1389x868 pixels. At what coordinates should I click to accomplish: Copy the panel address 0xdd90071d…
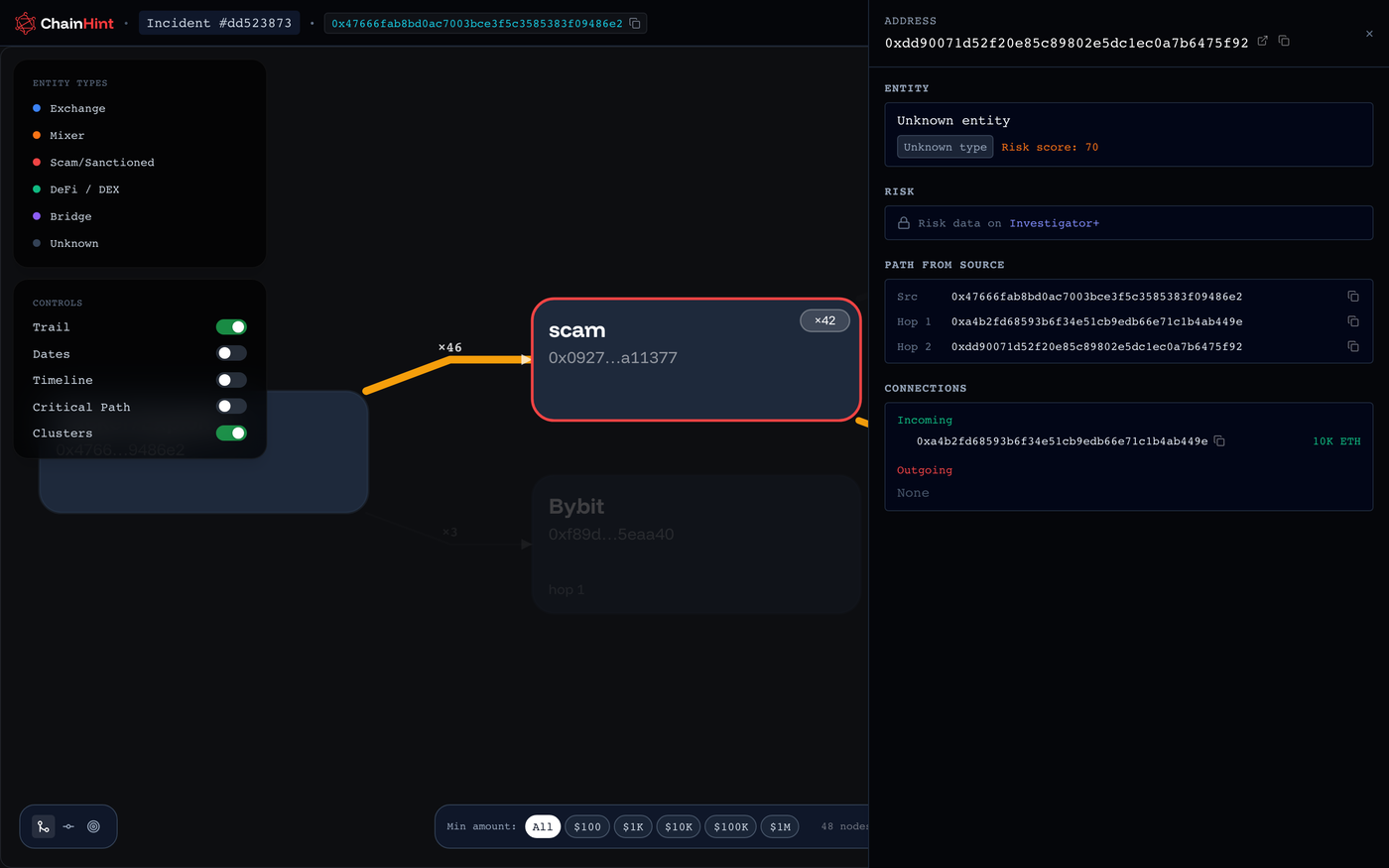(x=1284, y=41)
